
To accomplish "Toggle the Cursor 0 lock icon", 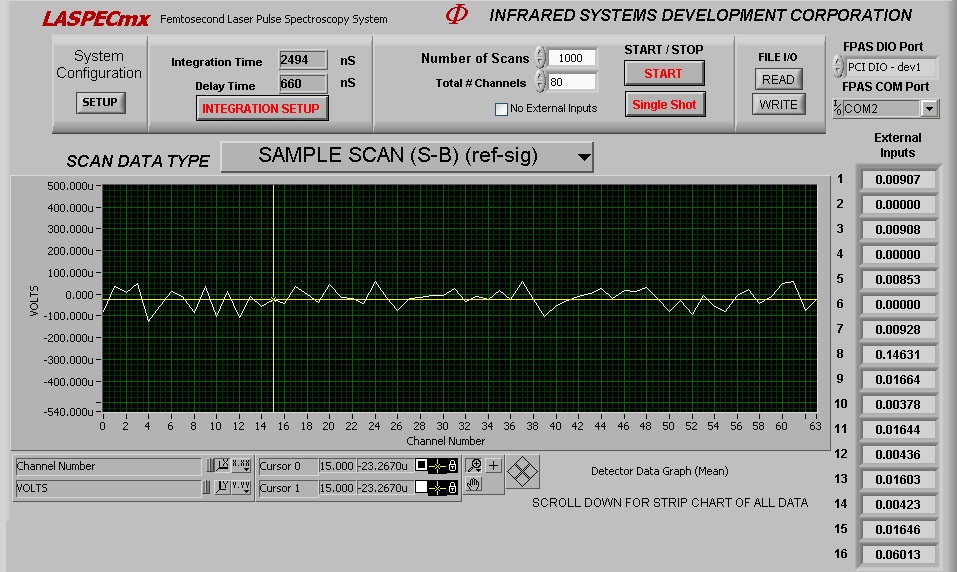I will [x=452, y=466].
